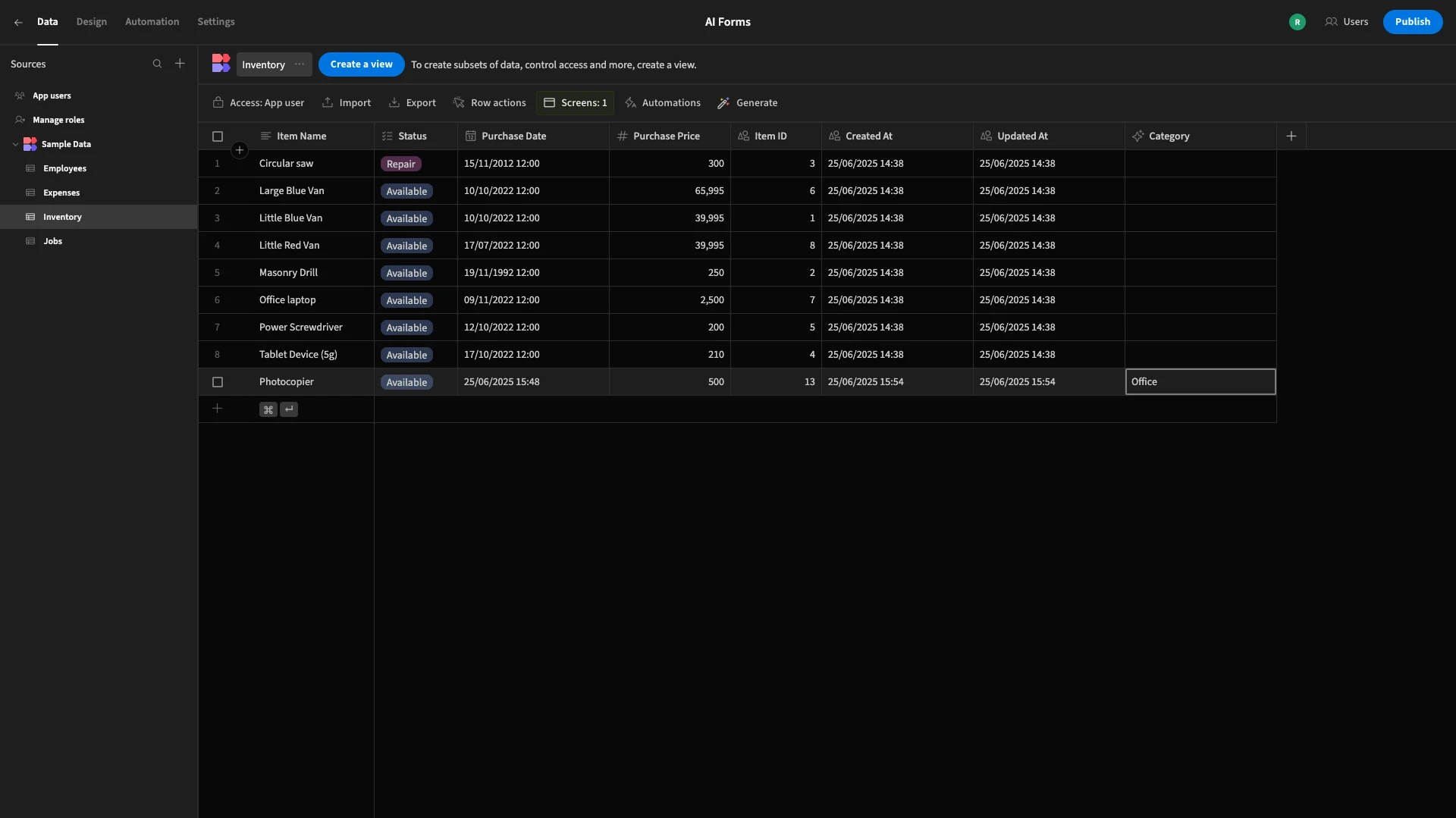
Task: Click the Sample Data datasource icon
Action: coord(30,144)
